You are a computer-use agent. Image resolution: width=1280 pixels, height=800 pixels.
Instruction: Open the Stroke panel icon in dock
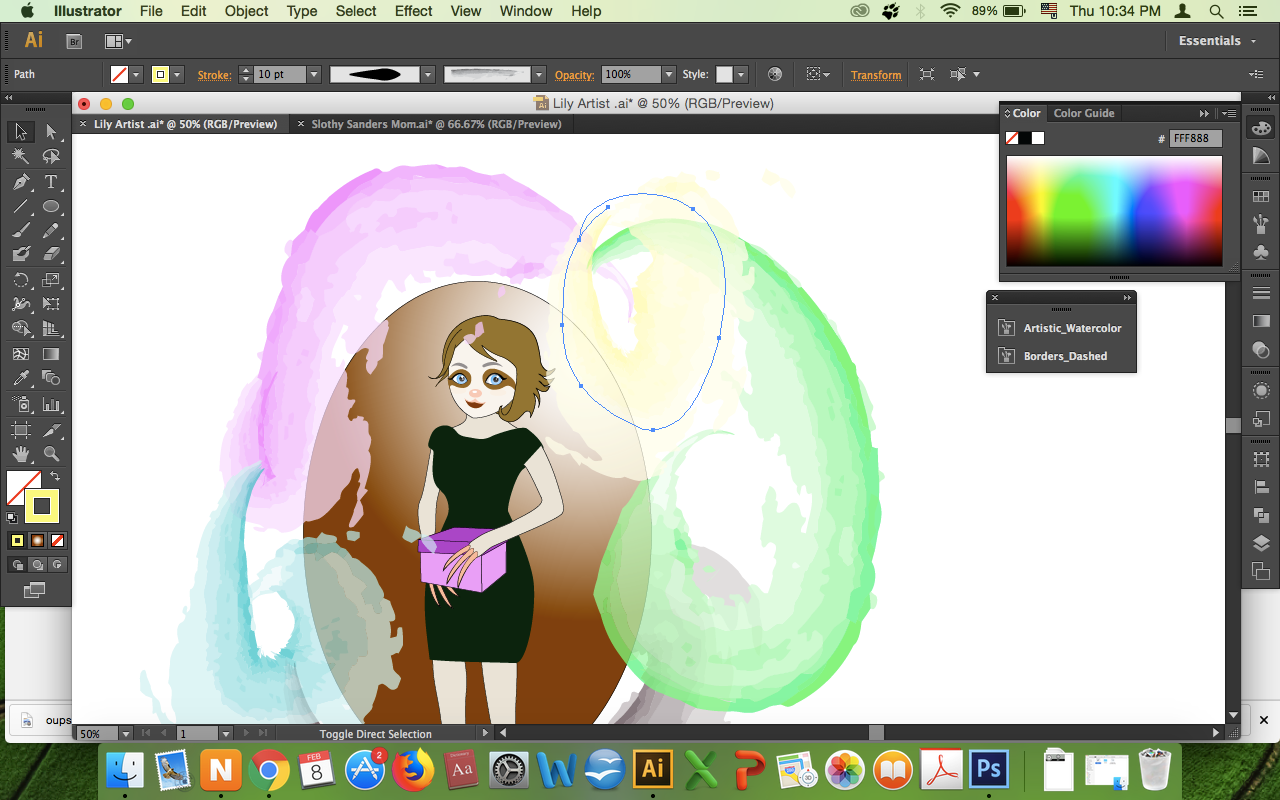(1261, 293)
